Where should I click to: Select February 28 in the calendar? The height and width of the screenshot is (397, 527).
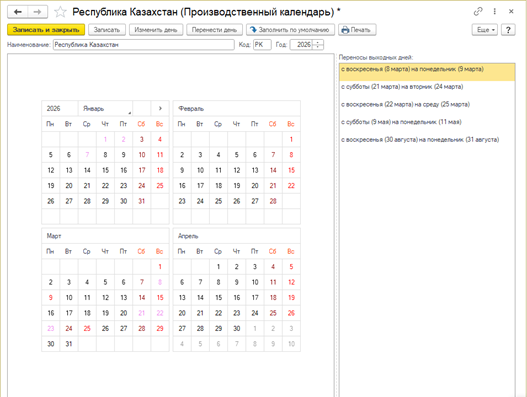coord(273,201)
